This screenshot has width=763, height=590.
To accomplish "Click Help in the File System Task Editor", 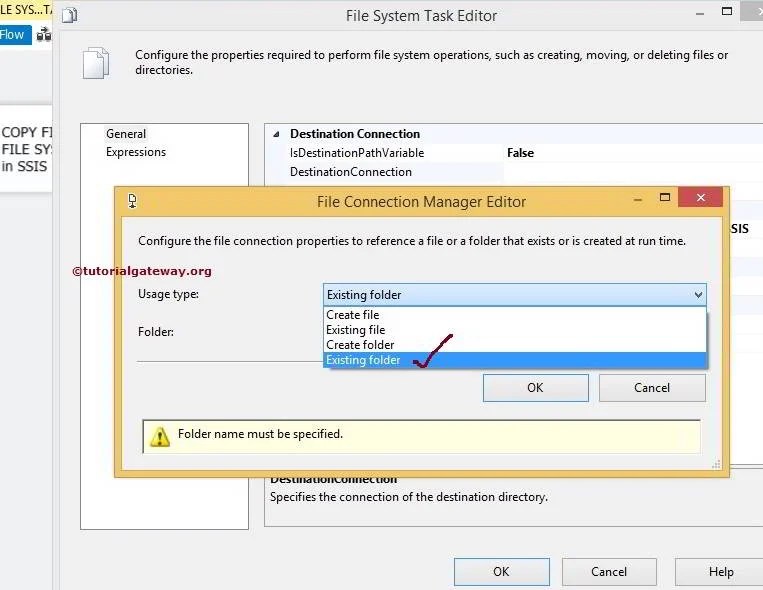I will coord(721,572).
